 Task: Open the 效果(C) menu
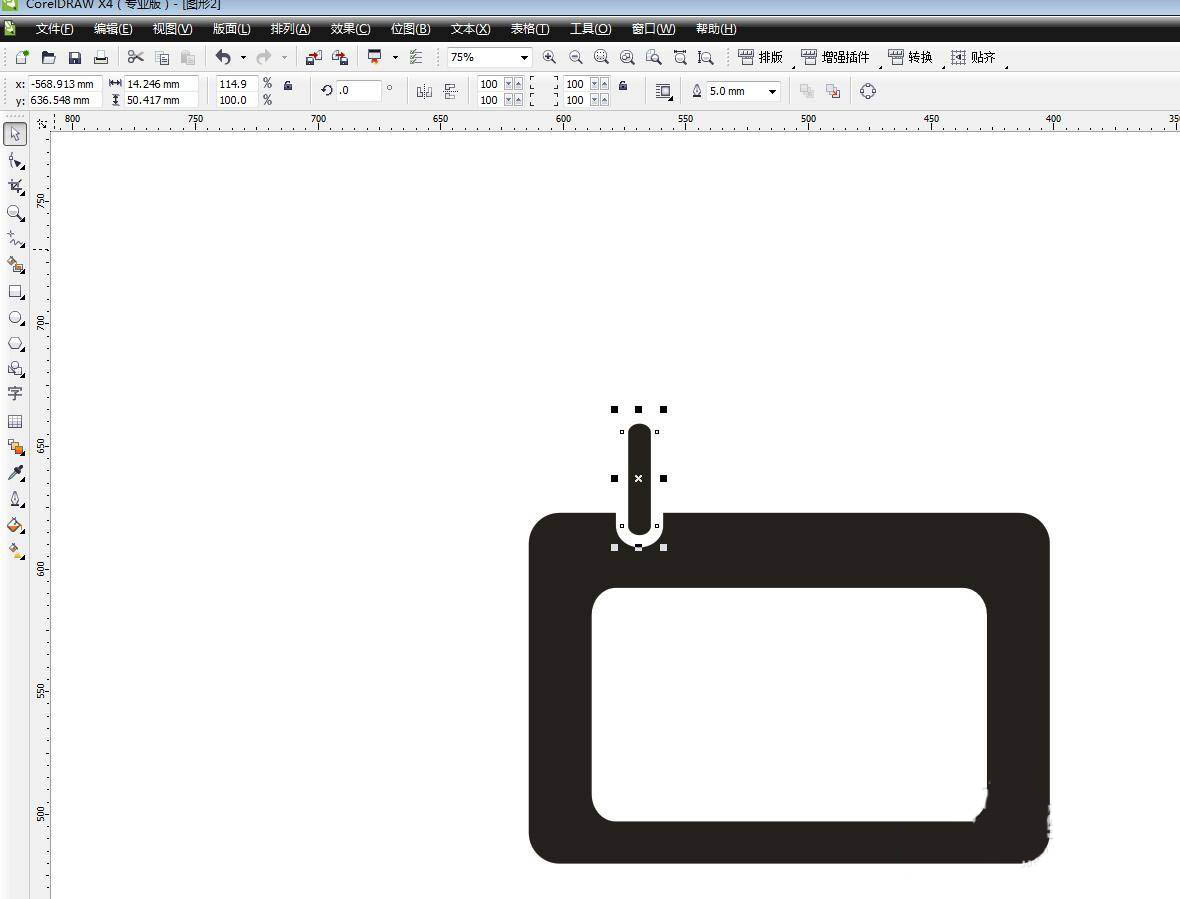[x=350, y=29]
